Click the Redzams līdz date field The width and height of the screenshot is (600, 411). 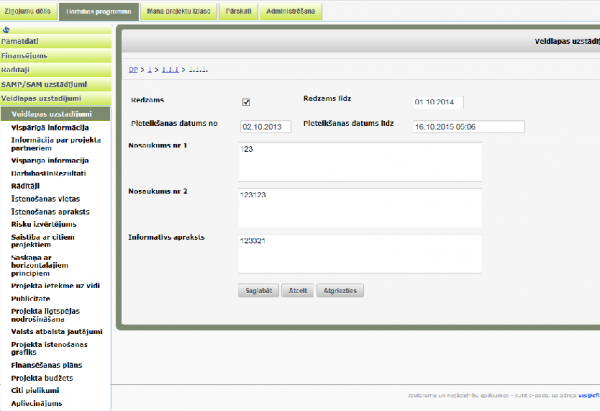point(437,102)
